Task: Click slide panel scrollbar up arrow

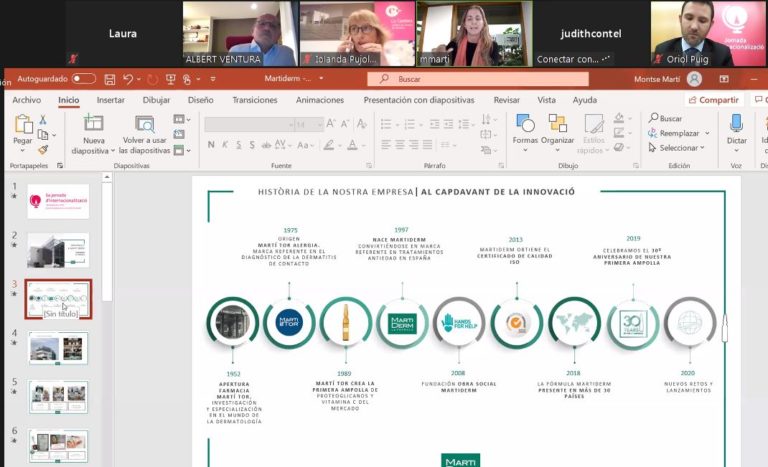Action: click(x=107, y=177)
